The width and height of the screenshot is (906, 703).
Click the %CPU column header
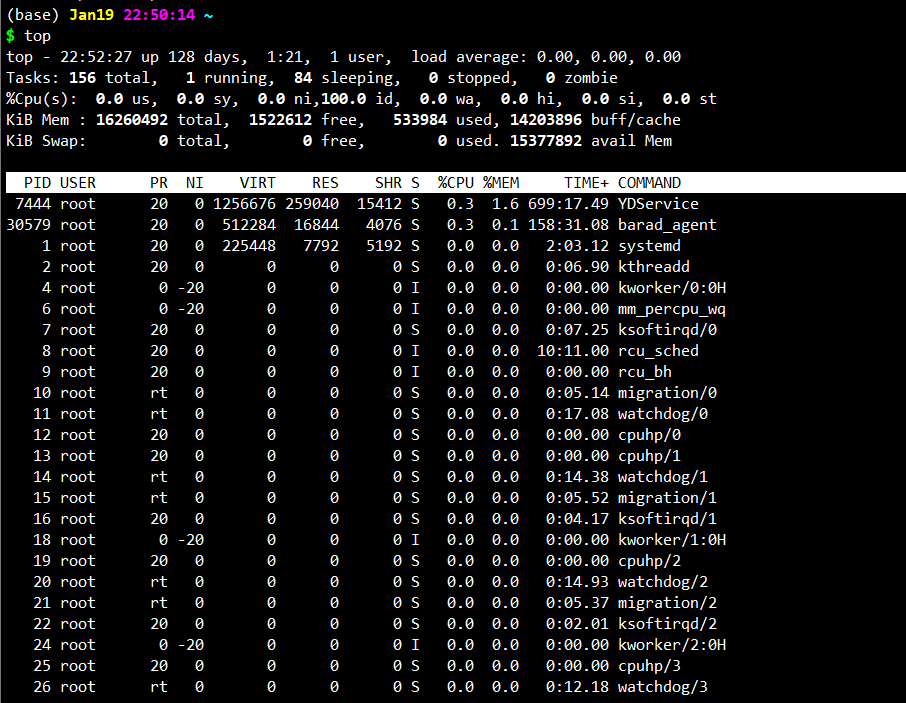click(456, 183)
